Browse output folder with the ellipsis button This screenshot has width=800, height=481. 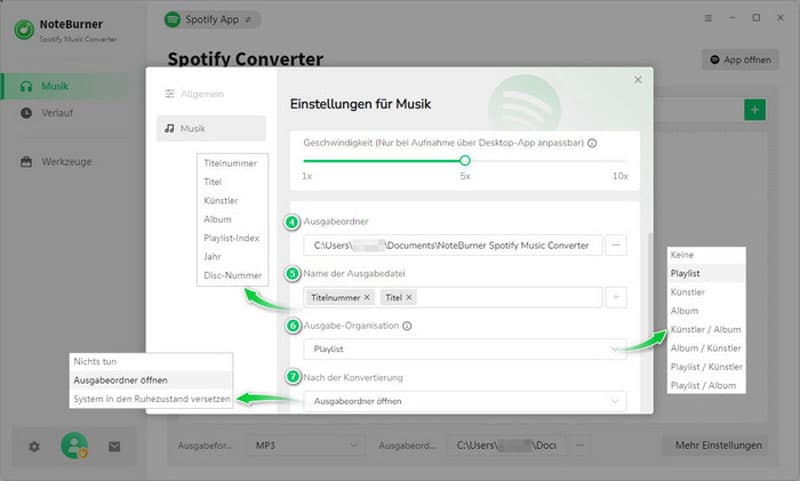[616, 245]
